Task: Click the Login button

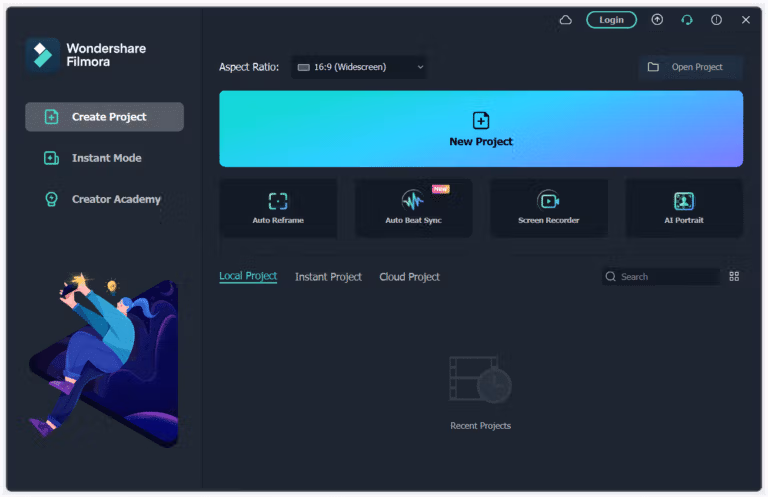Action: click(611, 20)
